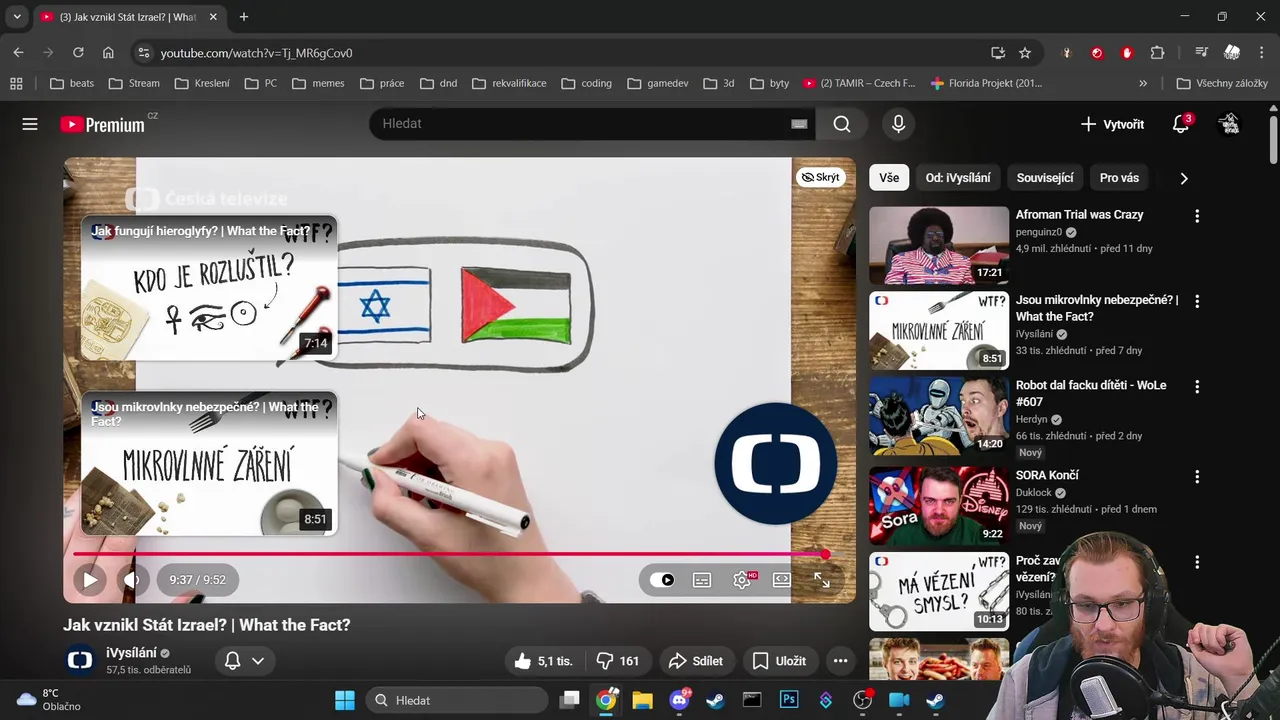The image size is (1280, 720).
Task: Open Windows Start menu
Action: point(345,700)
